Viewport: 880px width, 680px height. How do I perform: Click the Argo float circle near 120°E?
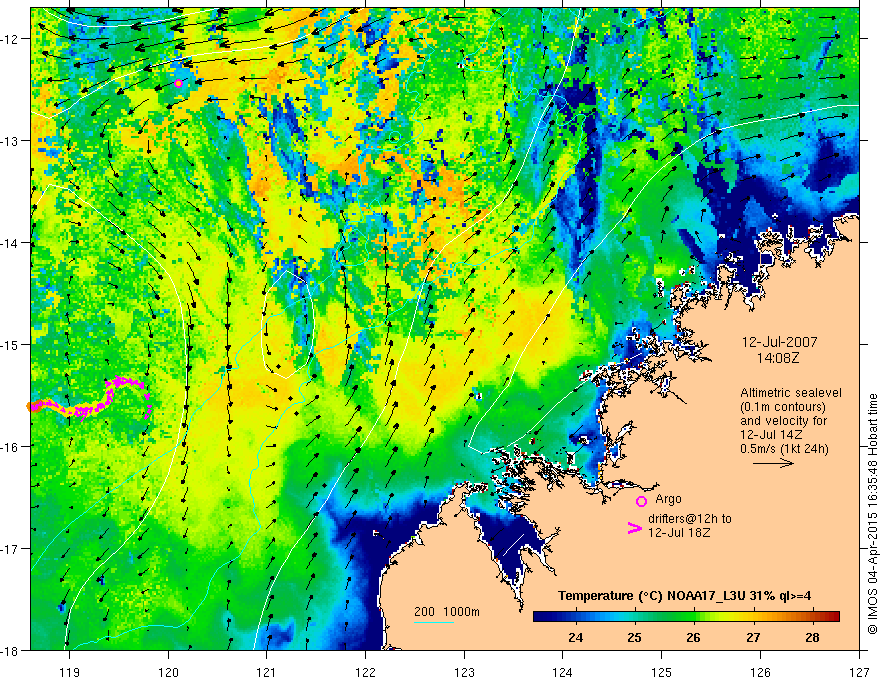coord(178,84)
